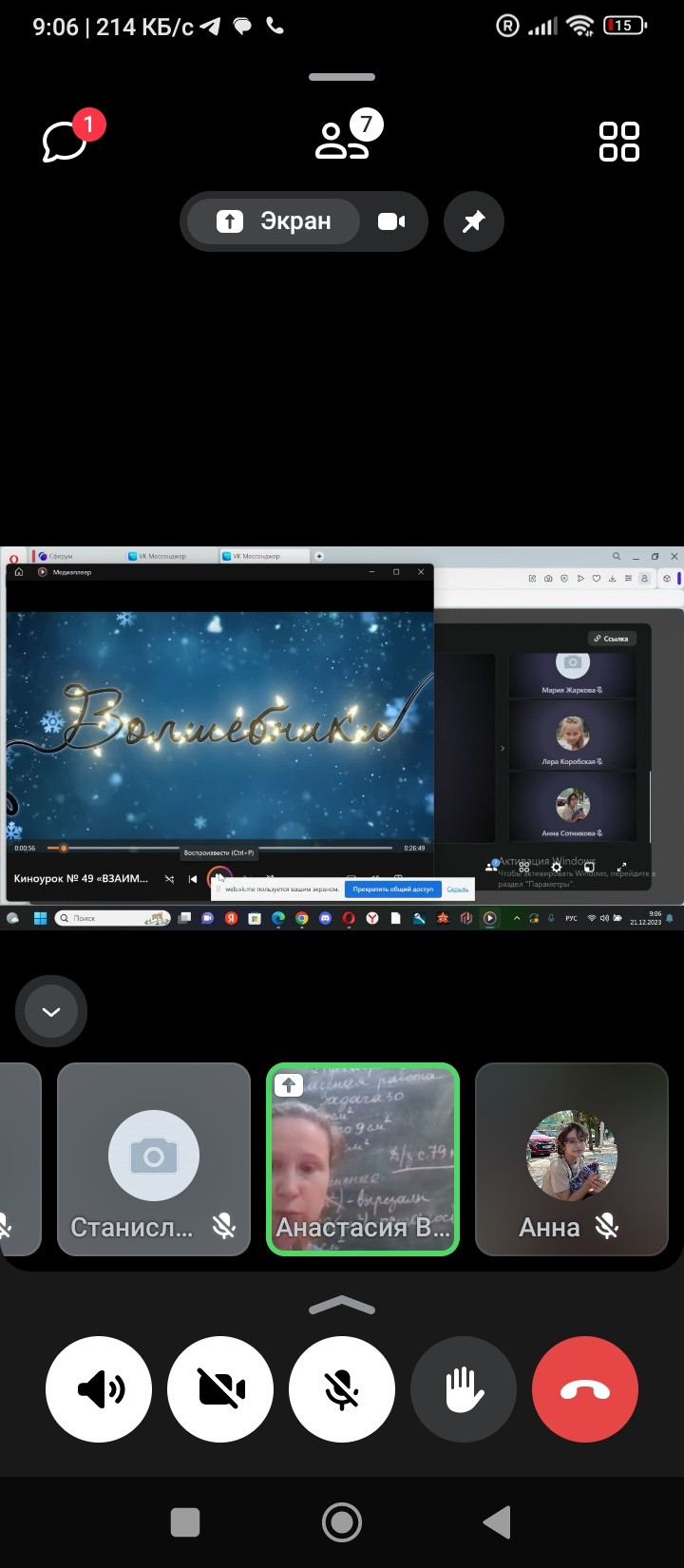Open first VK Мессенджер tab in shared browser

point(171,556)
